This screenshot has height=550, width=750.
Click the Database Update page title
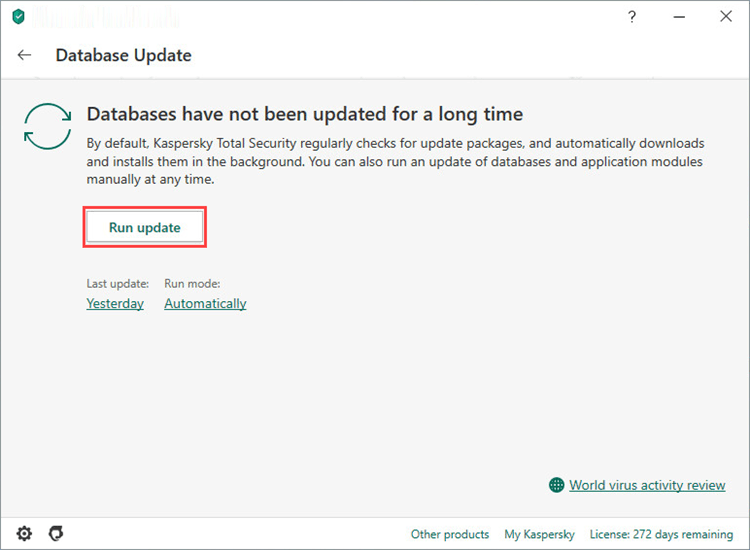[123, 55]
